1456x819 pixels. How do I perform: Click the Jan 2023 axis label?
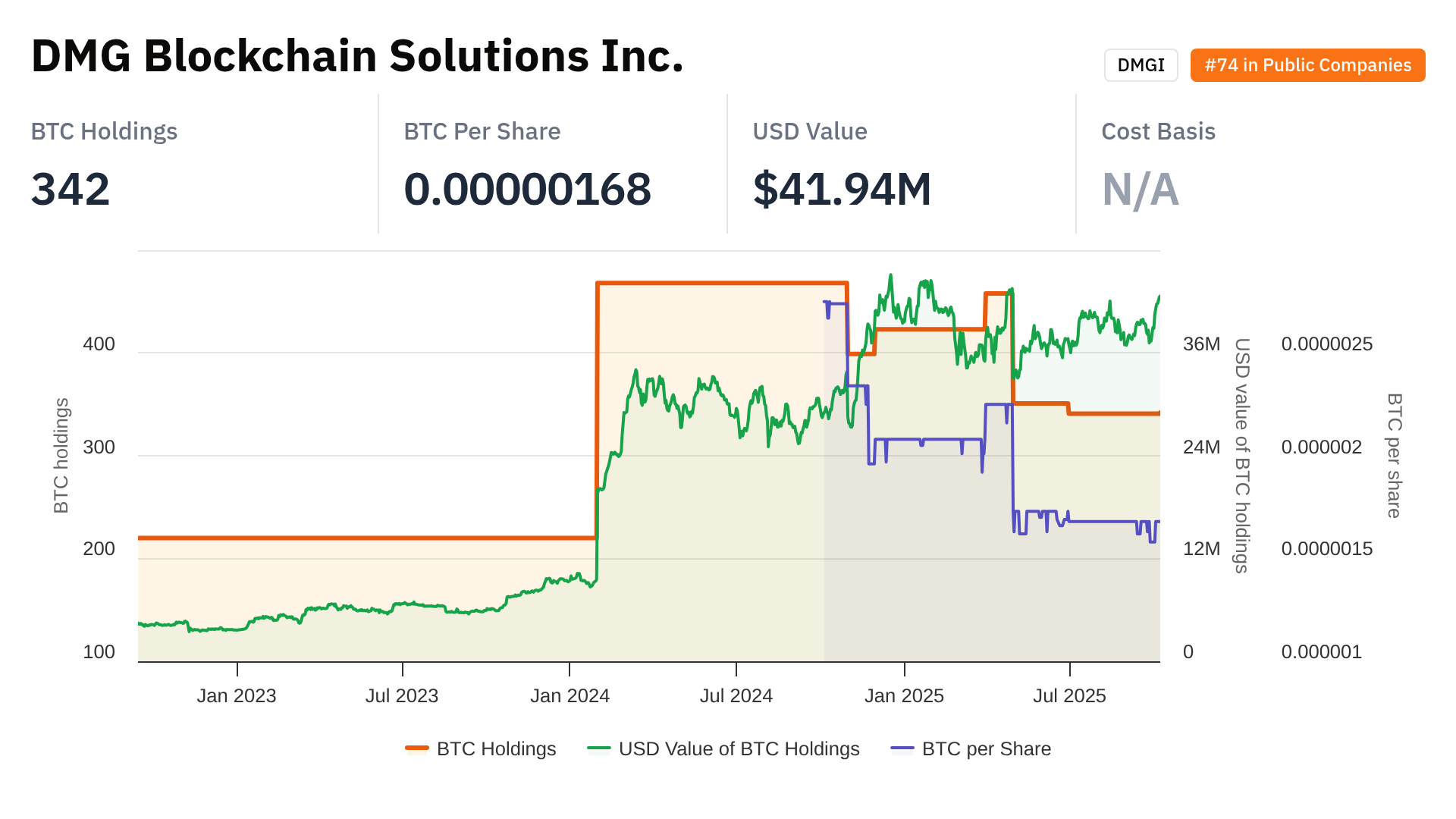(x=237, y=696)
